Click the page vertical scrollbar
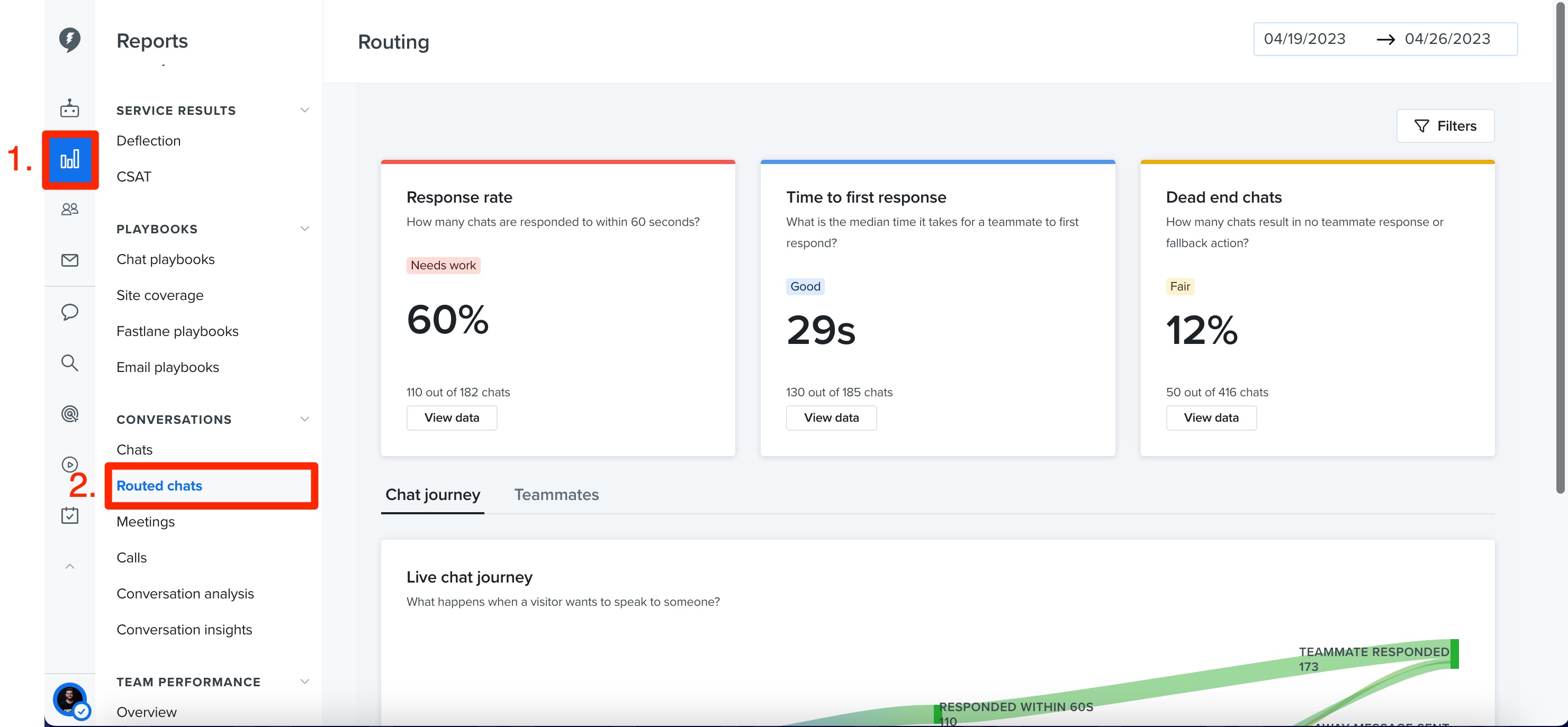1568x727 pixels. click(x=1560, y=249)
